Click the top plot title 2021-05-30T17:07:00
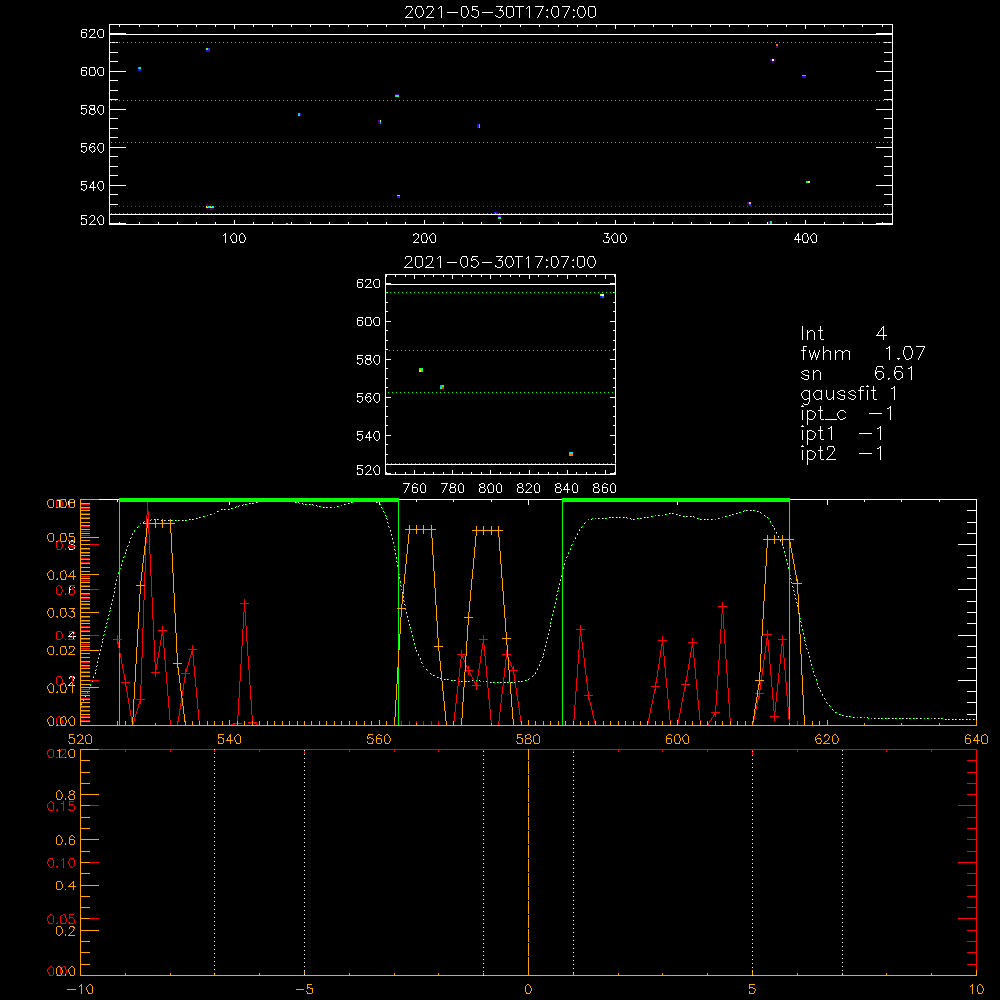Image resolution: width=1000 pixels, height=1000 pixels. click(x=500, y=12)
